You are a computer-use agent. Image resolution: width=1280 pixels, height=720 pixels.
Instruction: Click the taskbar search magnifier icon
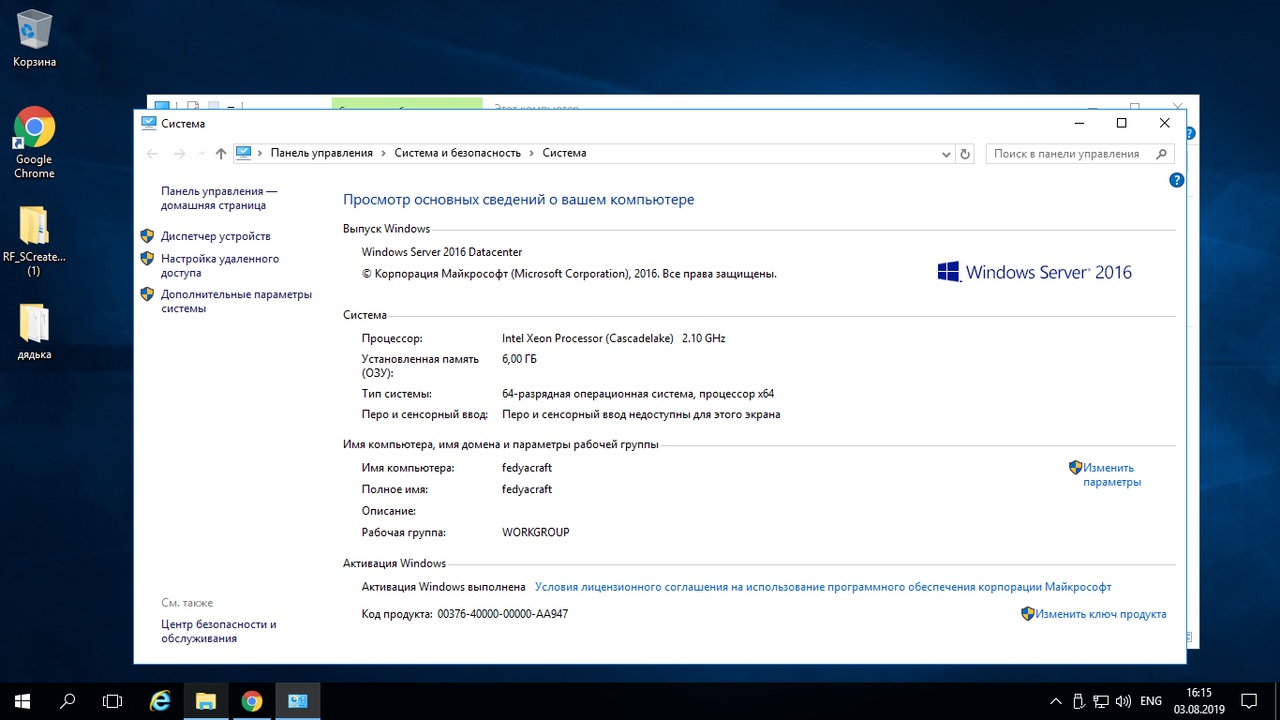(68, 701)
